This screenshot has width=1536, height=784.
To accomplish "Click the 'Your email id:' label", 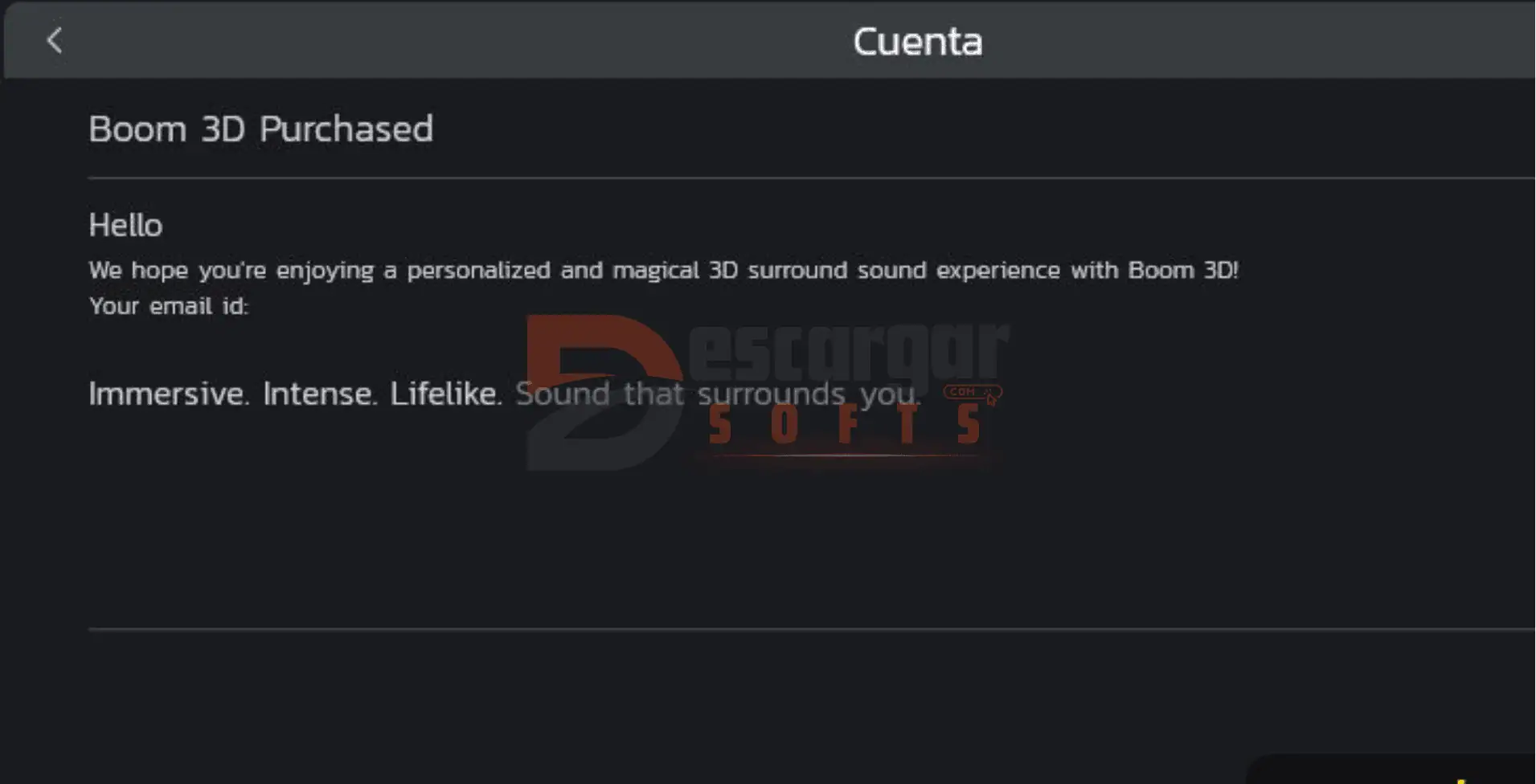I will pyautogui.click(x=169, y=306).
